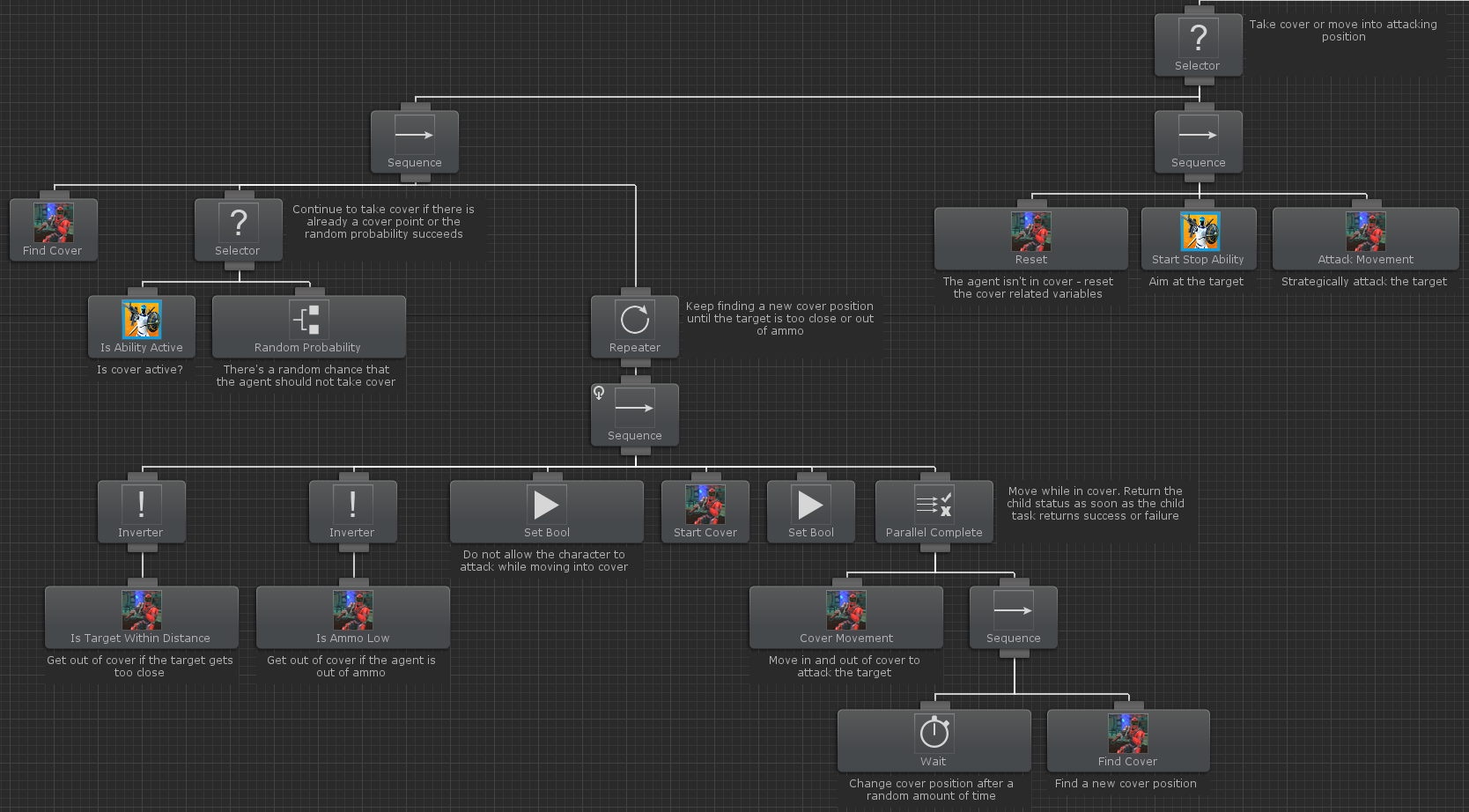Click the Cover Movement node icon
This screenshot has height=812, width=1469.
[x=845, y=610]
